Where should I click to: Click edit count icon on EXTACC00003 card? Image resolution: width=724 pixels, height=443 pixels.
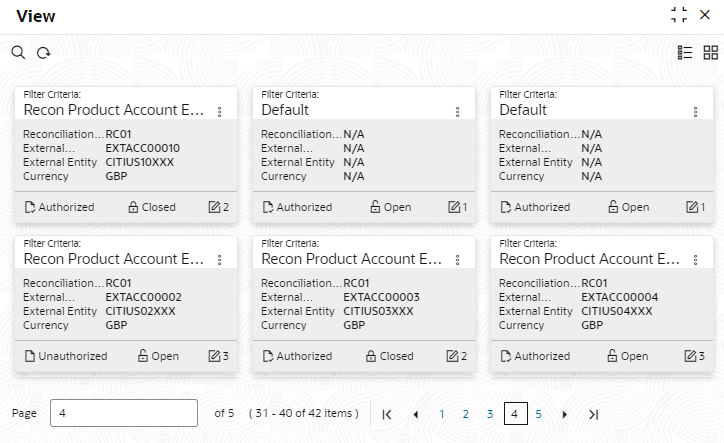pos(452,356)
